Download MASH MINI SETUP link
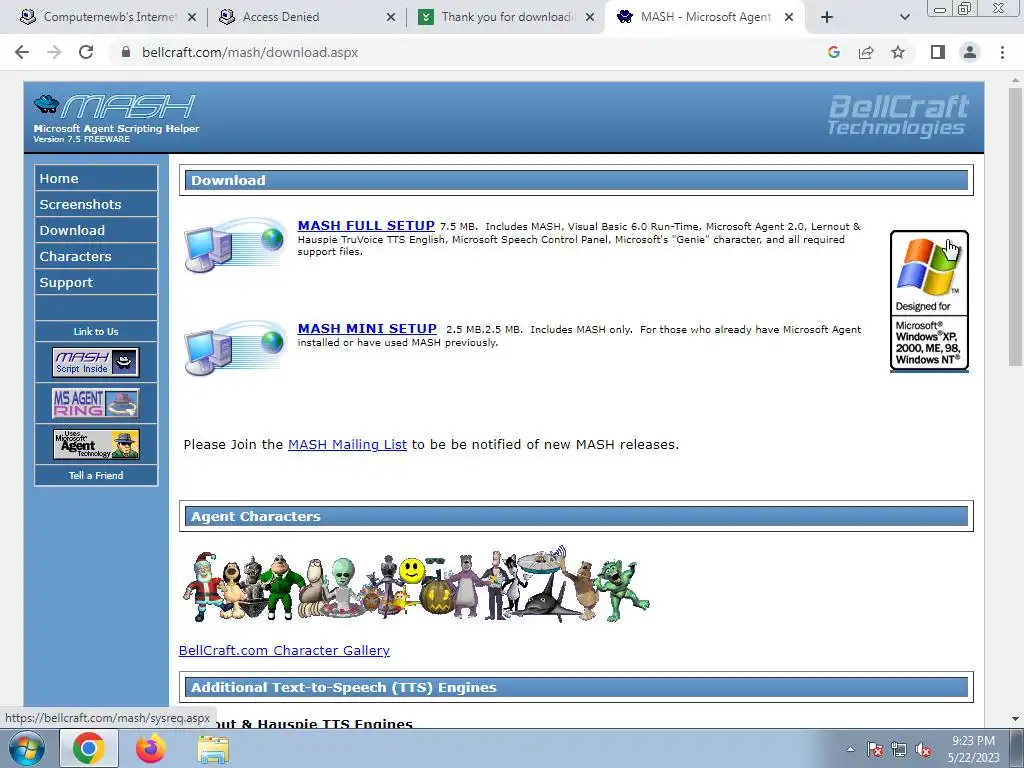Screen dimensions: 1024x768 (367, 329)
